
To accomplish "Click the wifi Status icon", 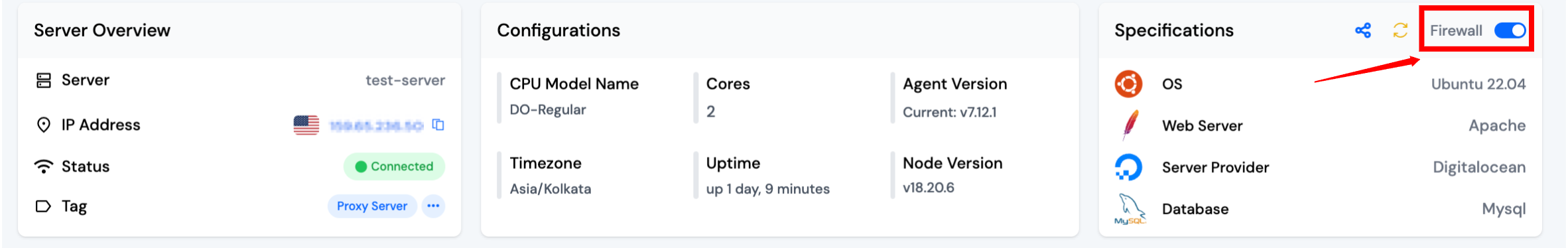I will [44, 166].
